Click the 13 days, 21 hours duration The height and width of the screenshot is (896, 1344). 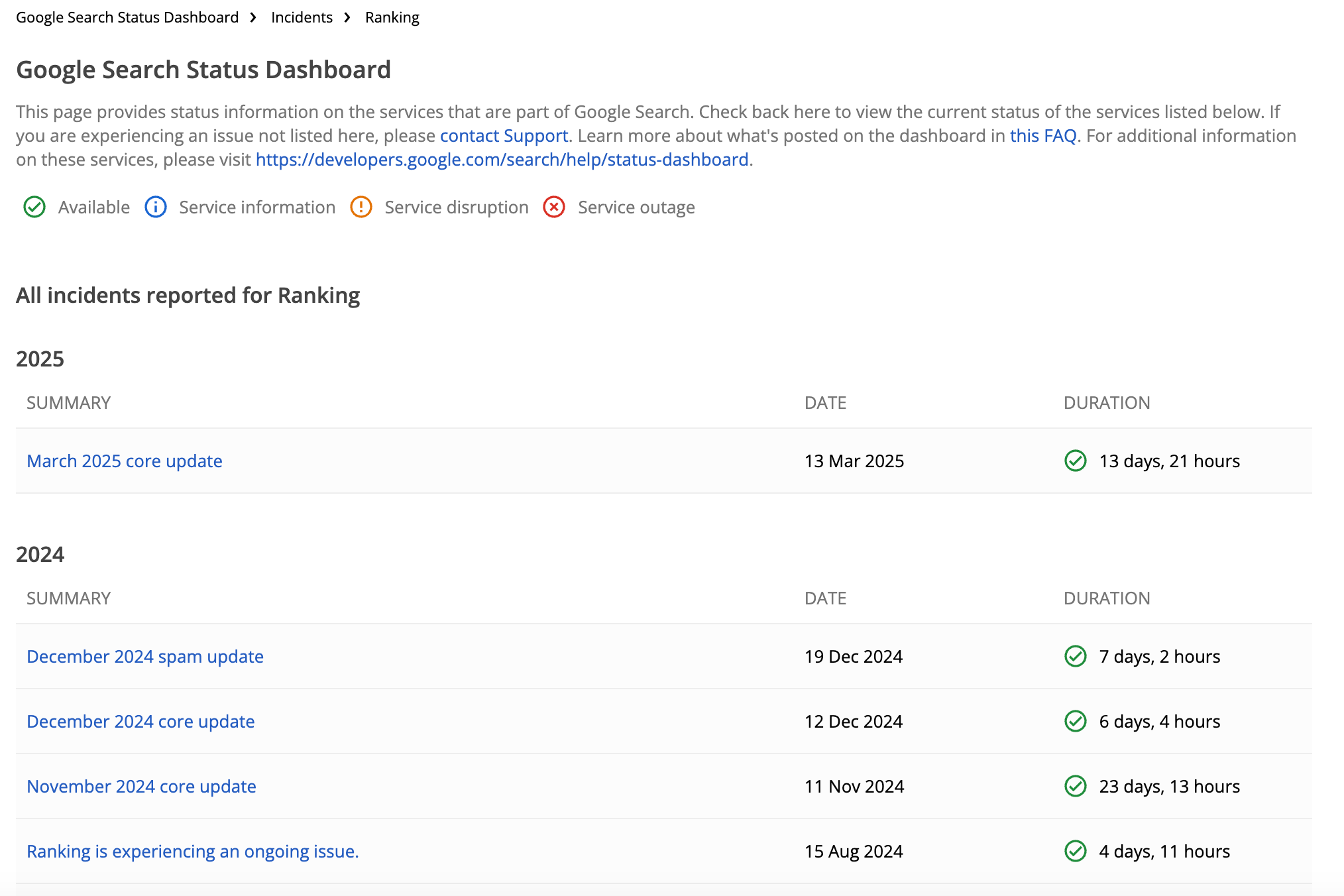1170,461
